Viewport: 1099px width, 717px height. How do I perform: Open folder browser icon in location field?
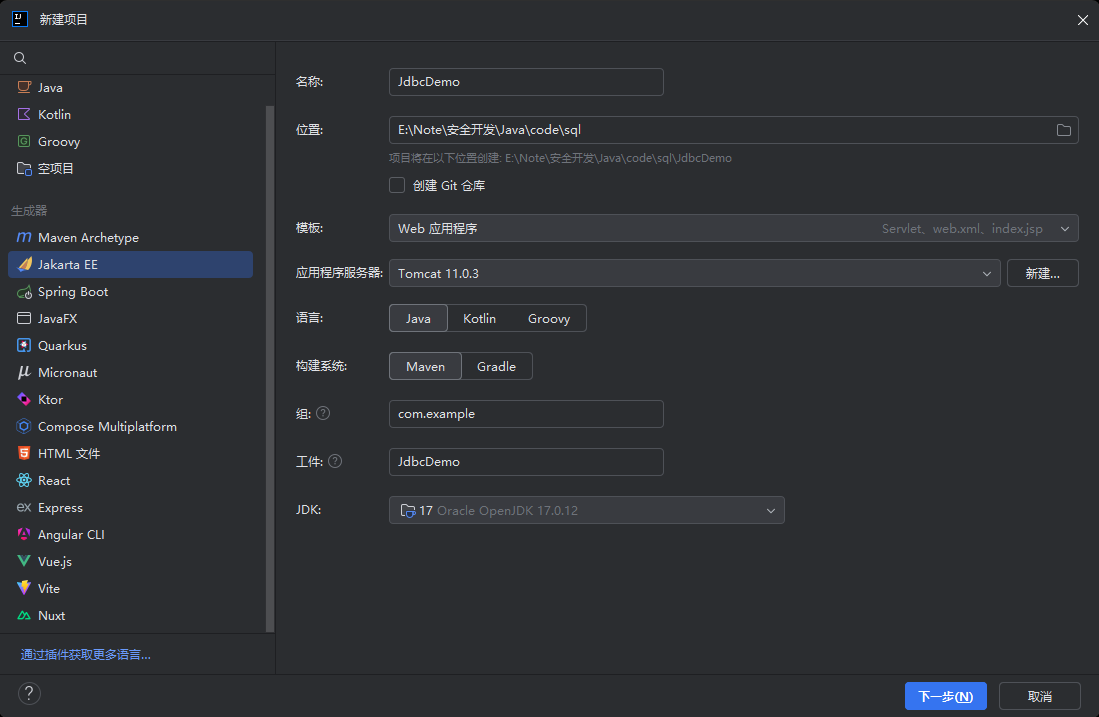point(1063,130)
